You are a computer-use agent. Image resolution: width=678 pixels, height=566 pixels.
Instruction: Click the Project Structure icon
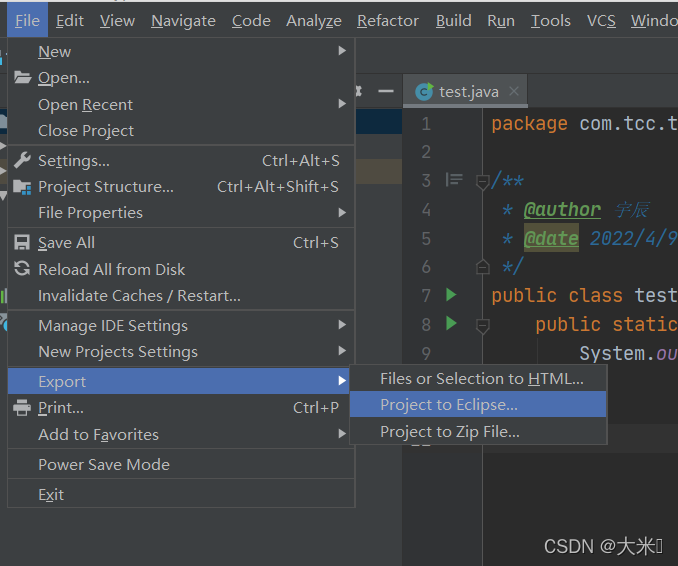coord(22,187)
